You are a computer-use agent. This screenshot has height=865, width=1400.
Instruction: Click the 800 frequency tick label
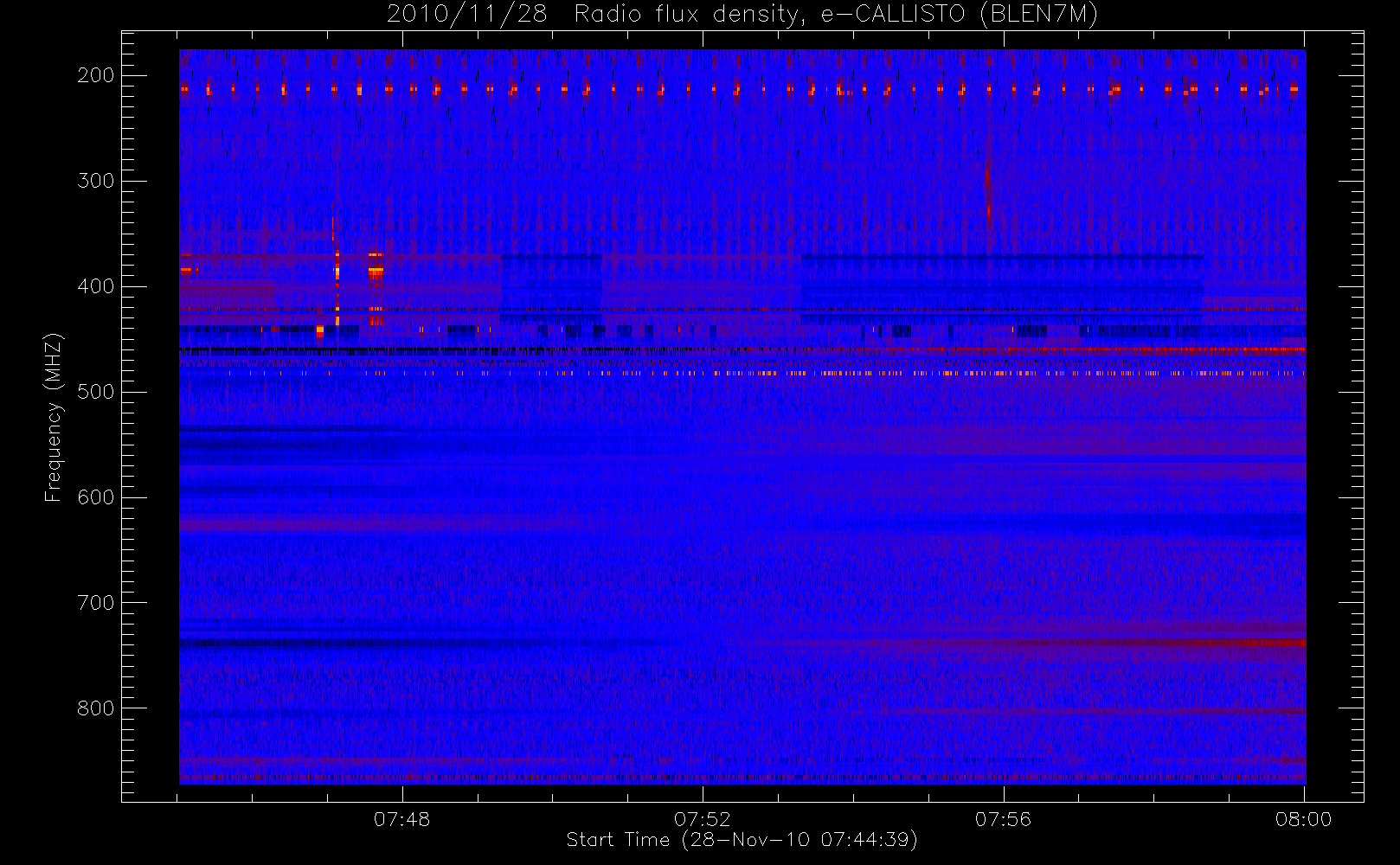[95, 708]
